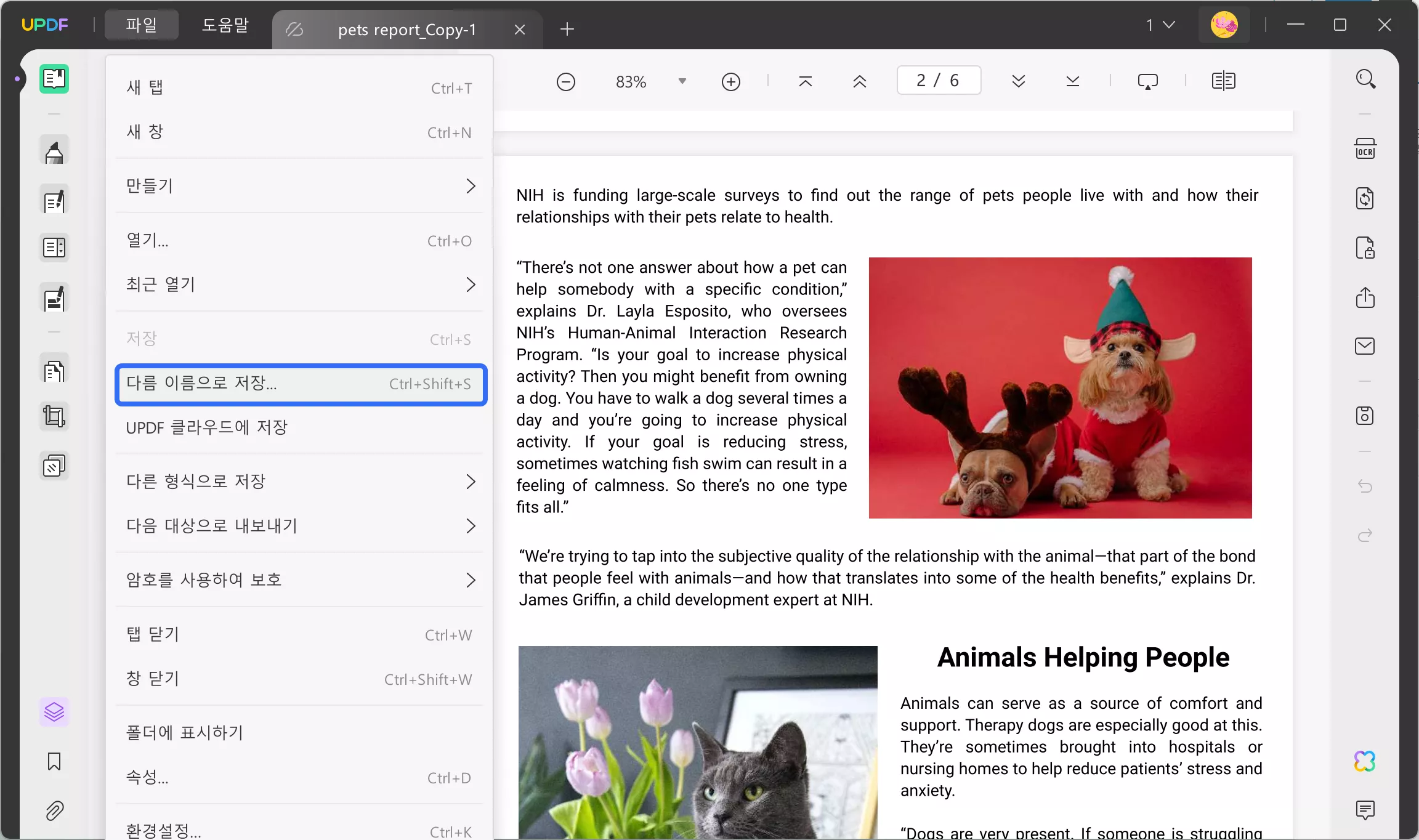1419x840 pixels.
Task: Click the Save as other disk icon
Action: pos(1365,416)
